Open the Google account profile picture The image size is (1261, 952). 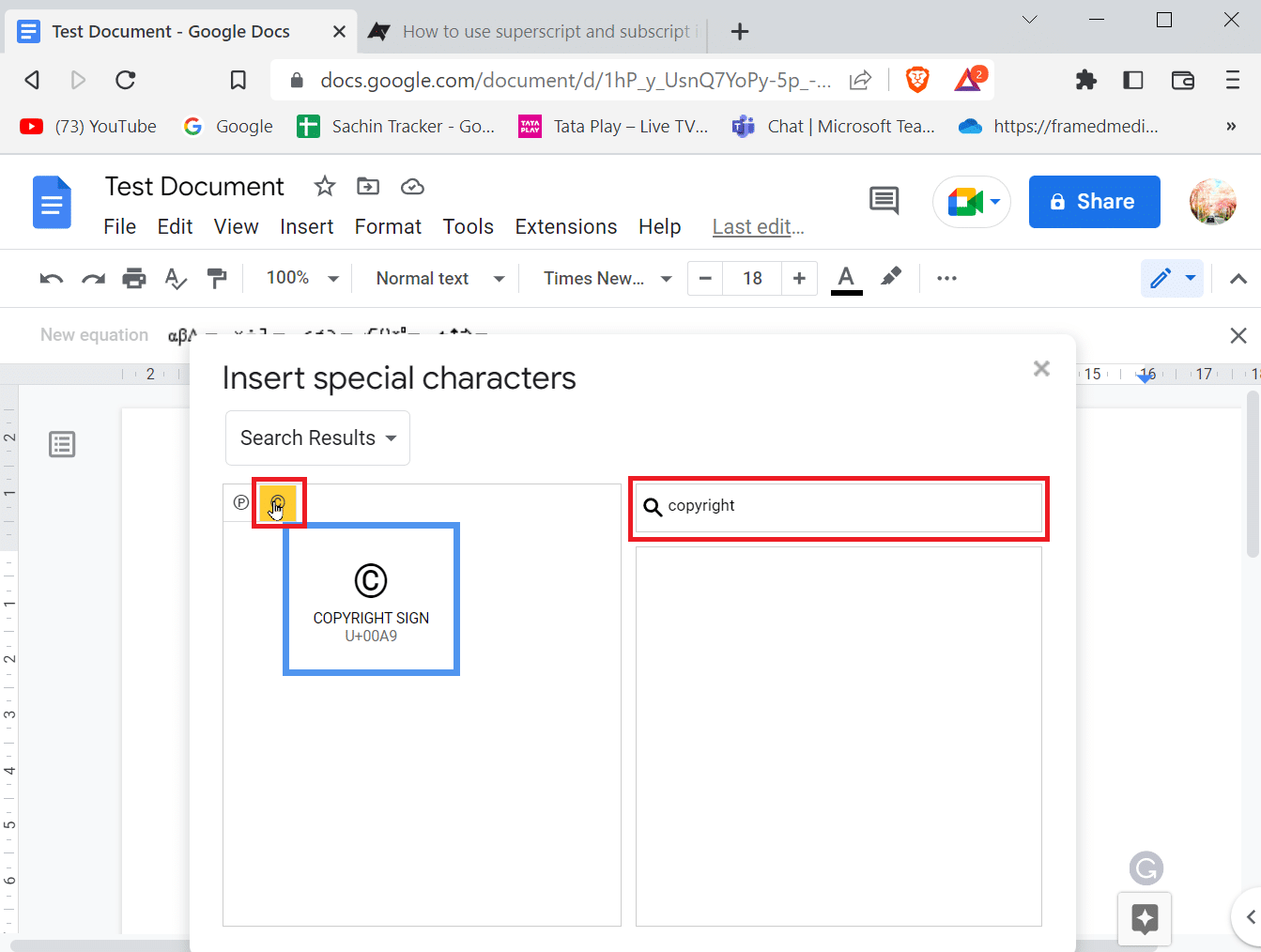click(1212, 202)
